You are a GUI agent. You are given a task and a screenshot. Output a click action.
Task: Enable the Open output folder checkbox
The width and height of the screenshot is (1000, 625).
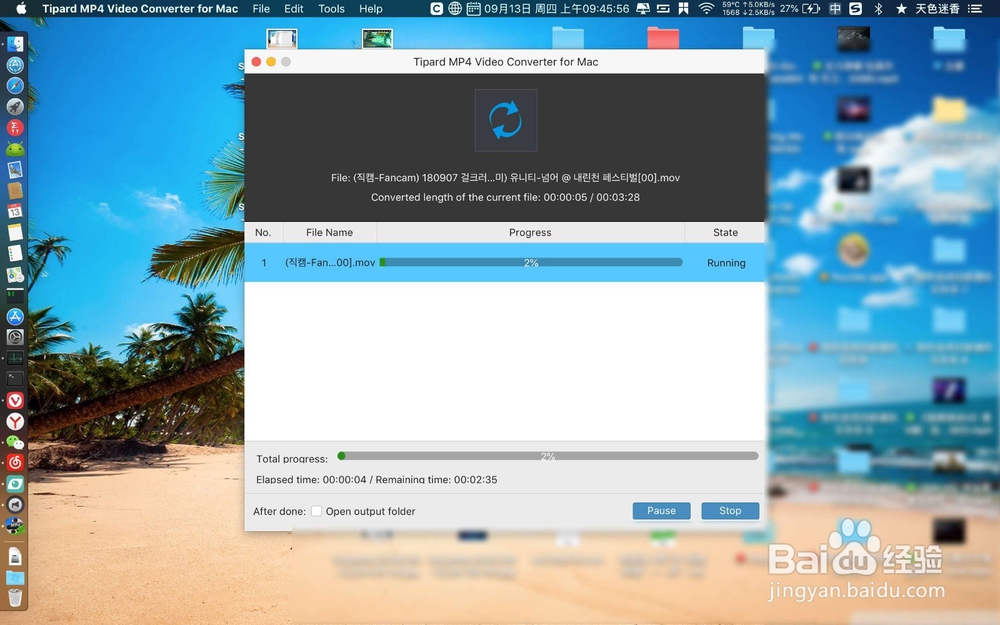(x=316, y=510)
